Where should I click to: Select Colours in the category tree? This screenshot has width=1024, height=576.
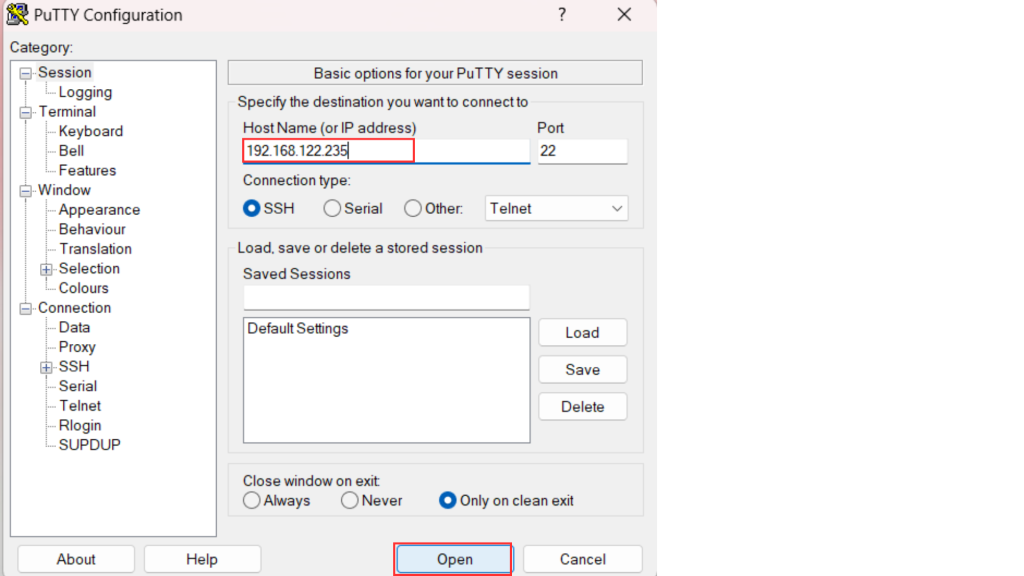coord(83,288)
